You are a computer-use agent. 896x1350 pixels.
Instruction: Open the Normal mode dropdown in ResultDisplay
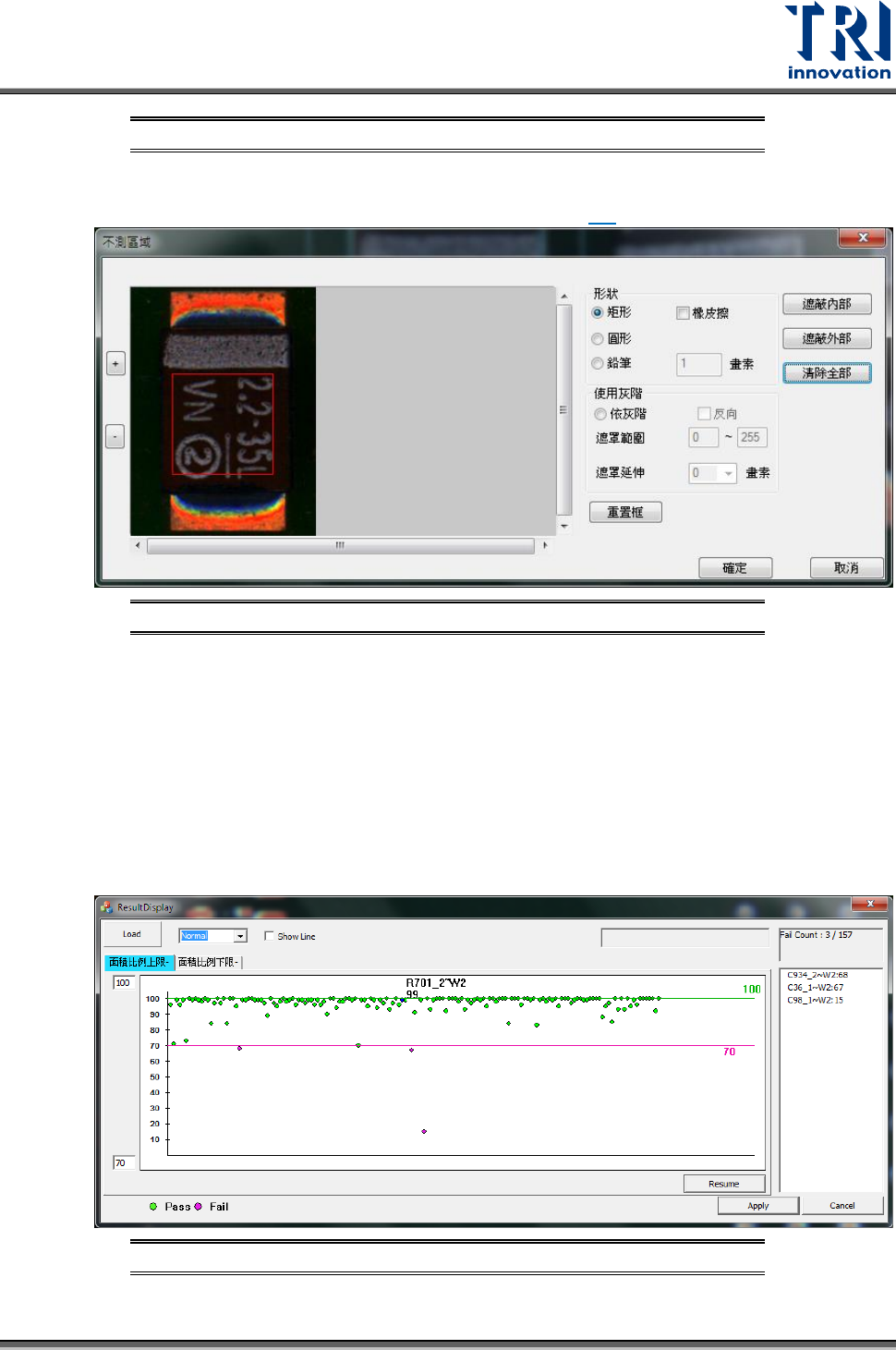pos(240,936)
